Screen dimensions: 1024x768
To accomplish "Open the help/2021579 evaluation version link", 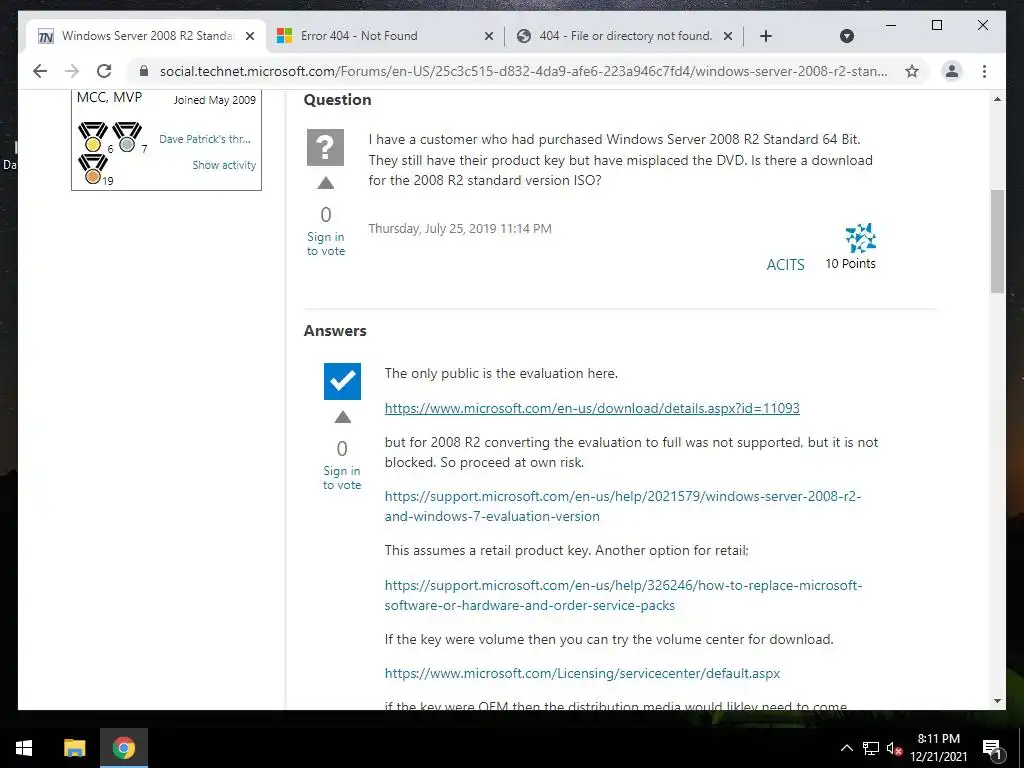I will pos(622,506).
